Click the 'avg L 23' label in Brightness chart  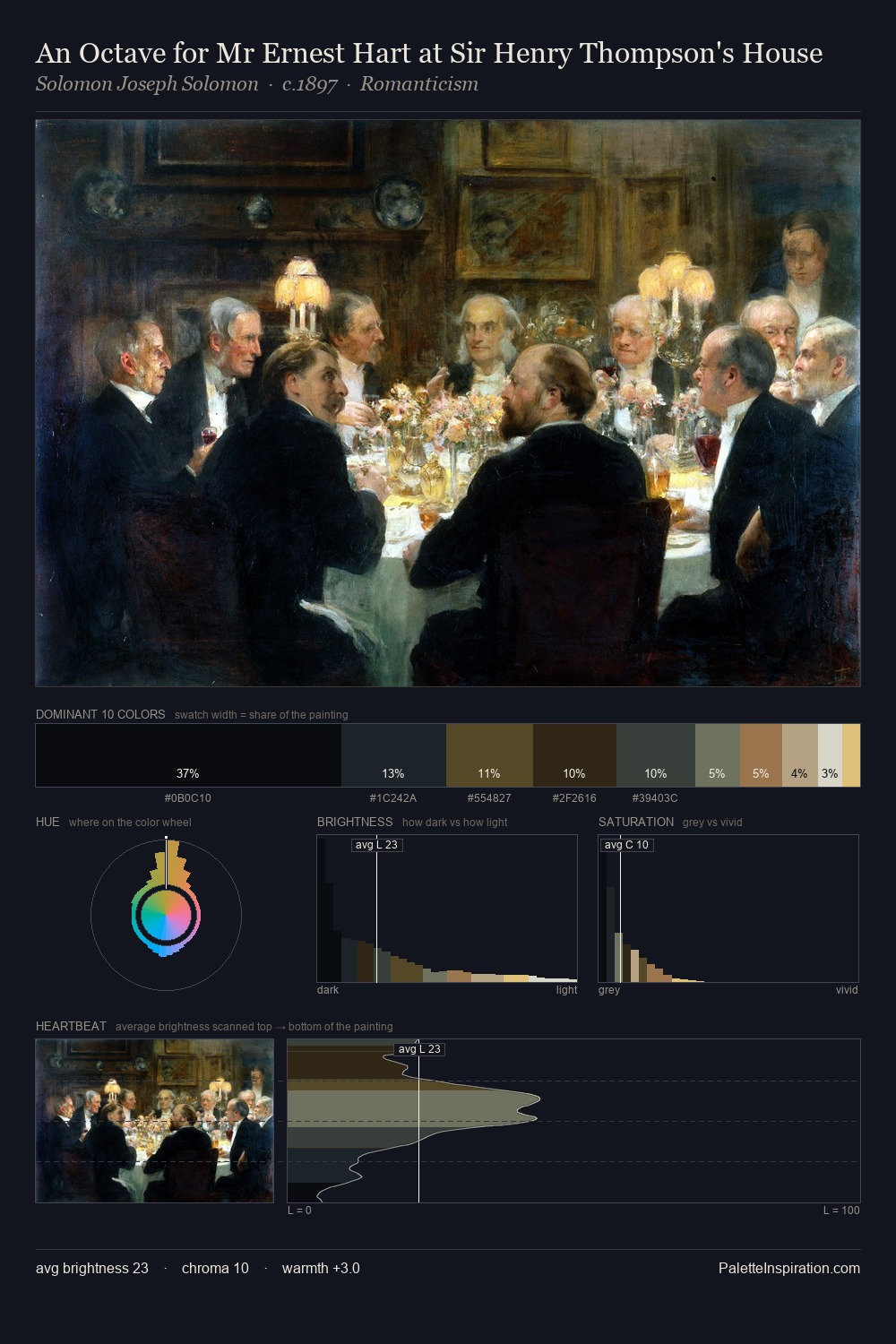(376, 845)
